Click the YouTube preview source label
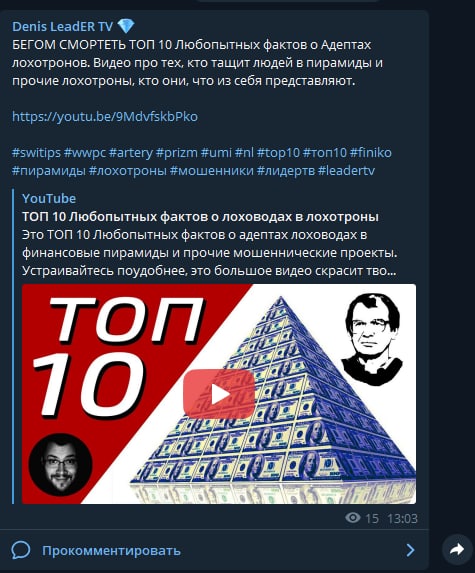Viewport: 475px width, 573px height. pos(49,198)
